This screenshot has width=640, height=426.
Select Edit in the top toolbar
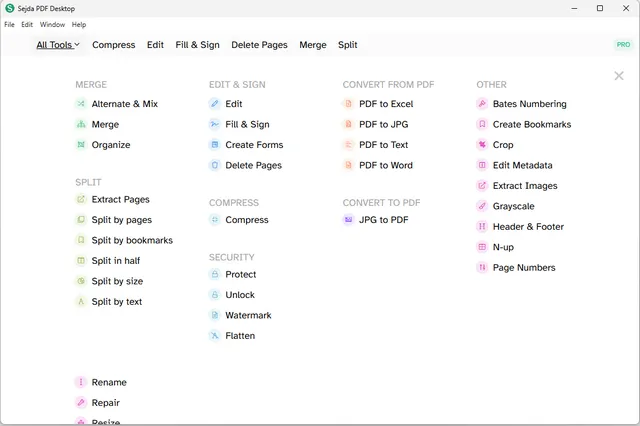(x=155, y=45)
